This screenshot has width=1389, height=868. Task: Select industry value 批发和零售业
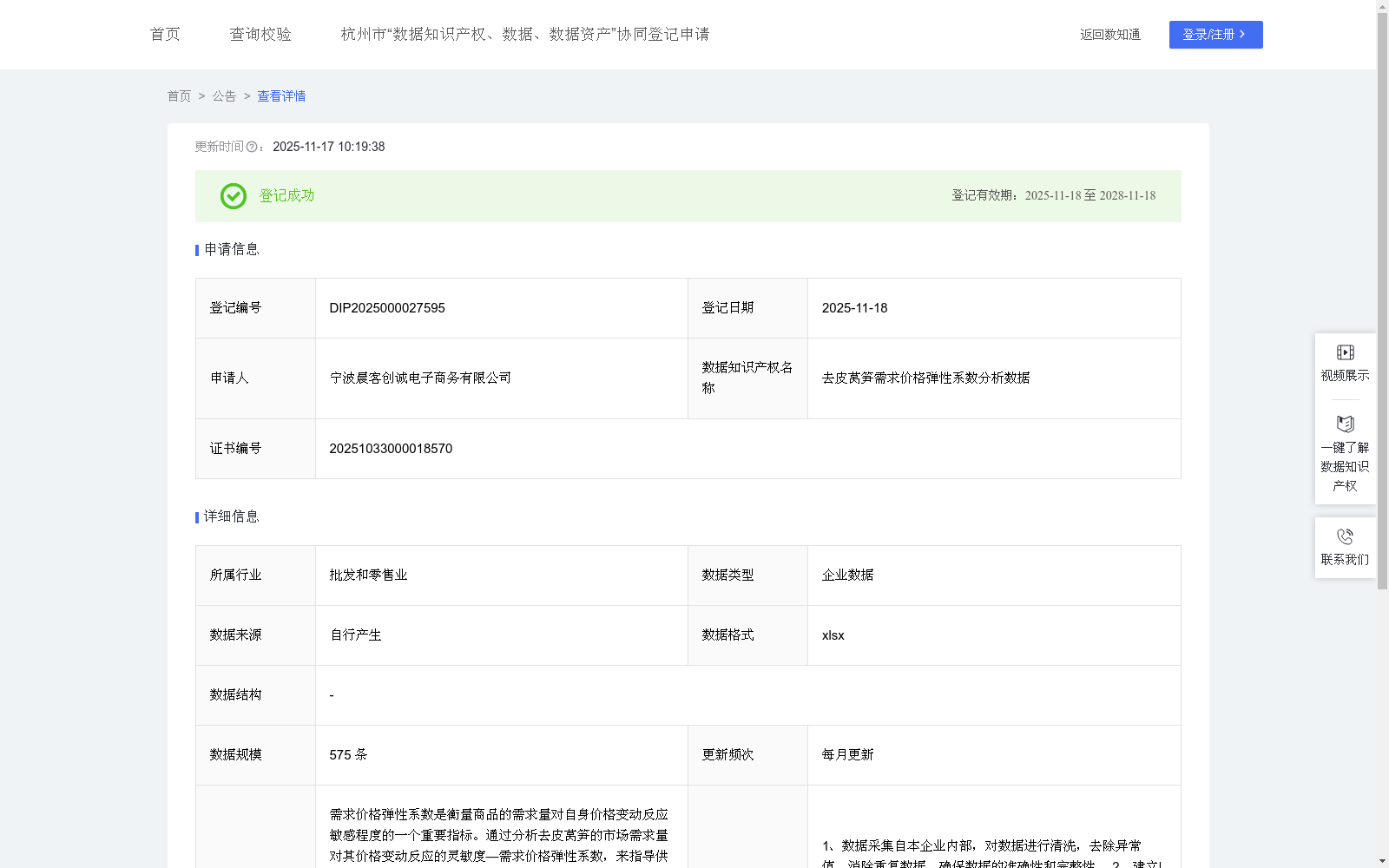[x=368, y=575]
